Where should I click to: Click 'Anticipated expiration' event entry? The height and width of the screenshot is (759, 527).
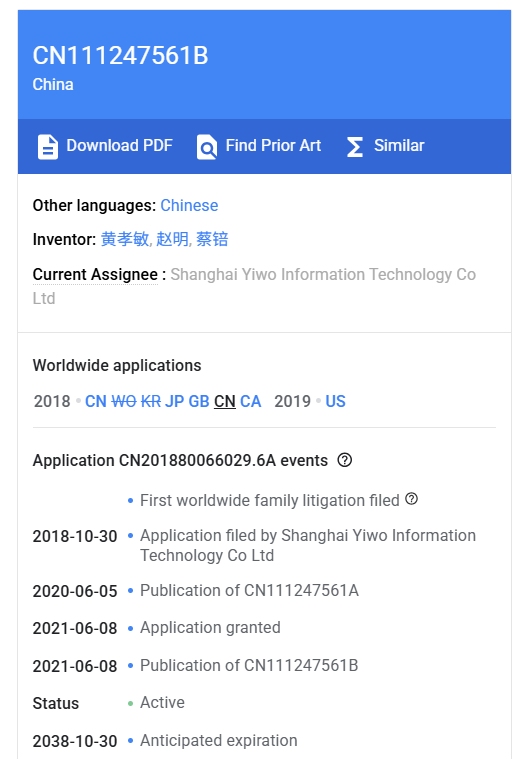click(x=219, y=741)
